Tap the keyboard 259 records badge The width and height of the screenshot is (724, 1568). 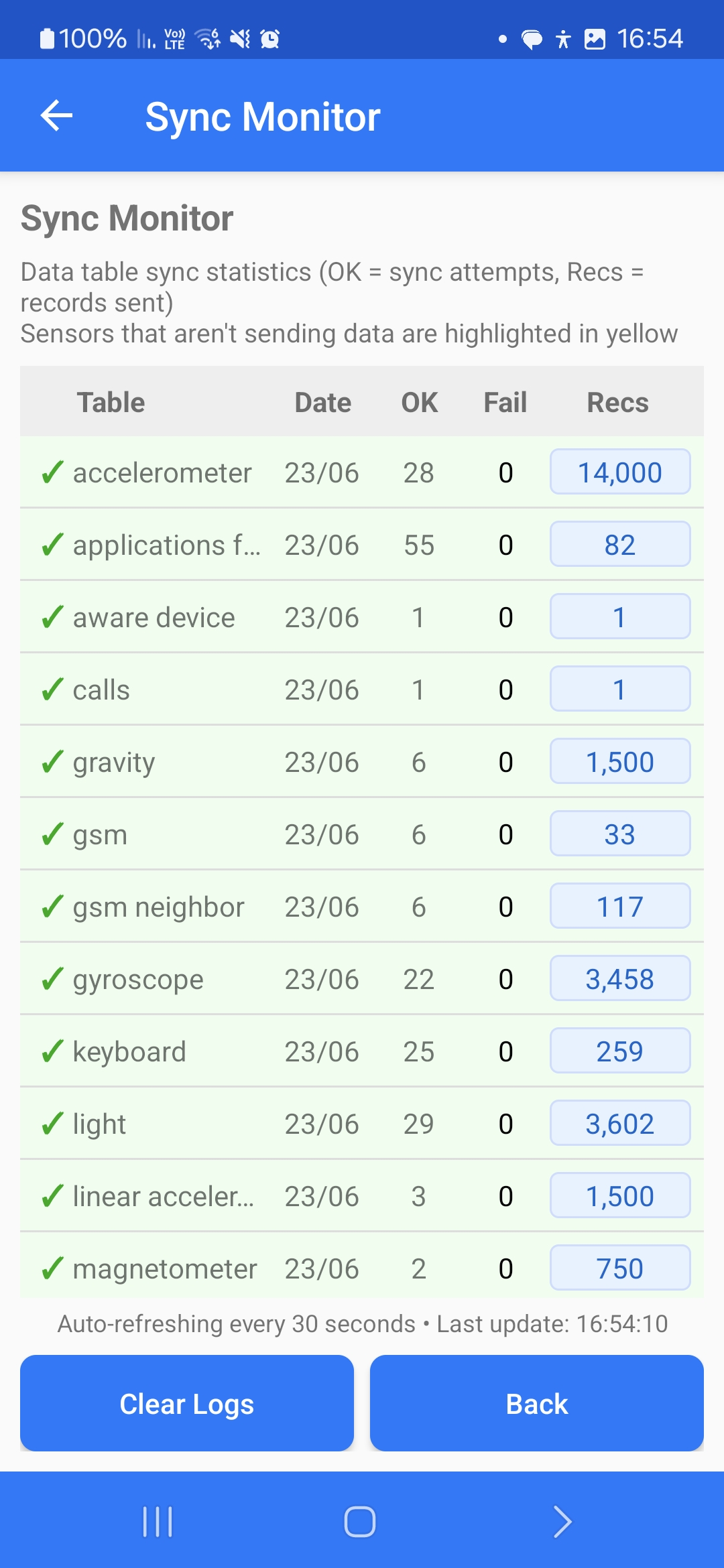pyautogui.click(x=620, y=1051)
